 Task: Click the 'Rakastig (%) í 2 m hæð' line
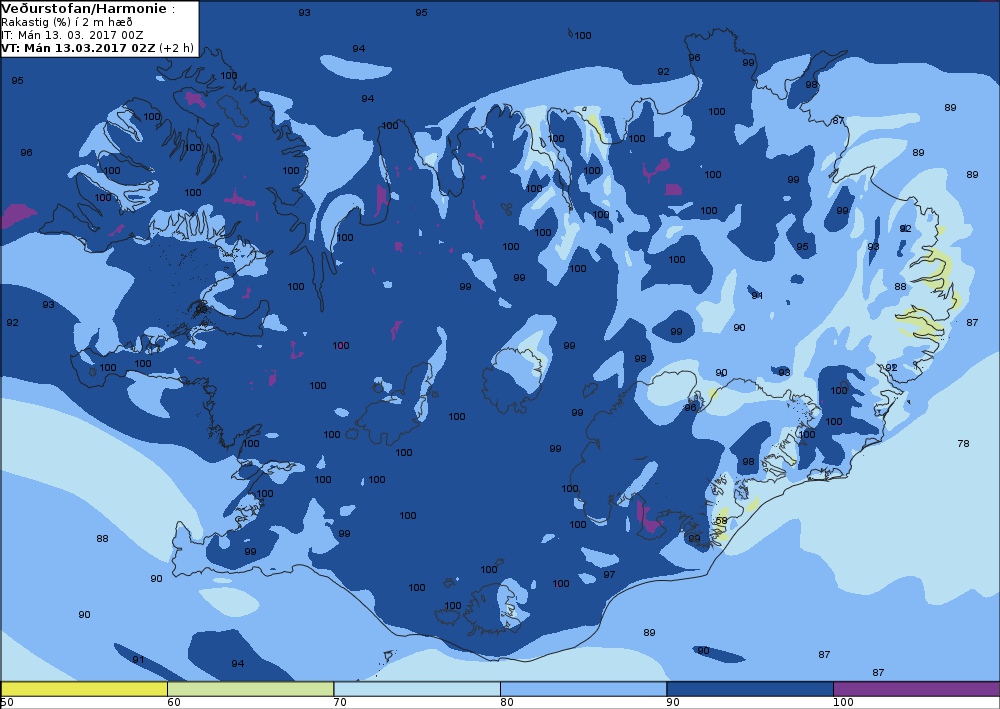(67, 22)
